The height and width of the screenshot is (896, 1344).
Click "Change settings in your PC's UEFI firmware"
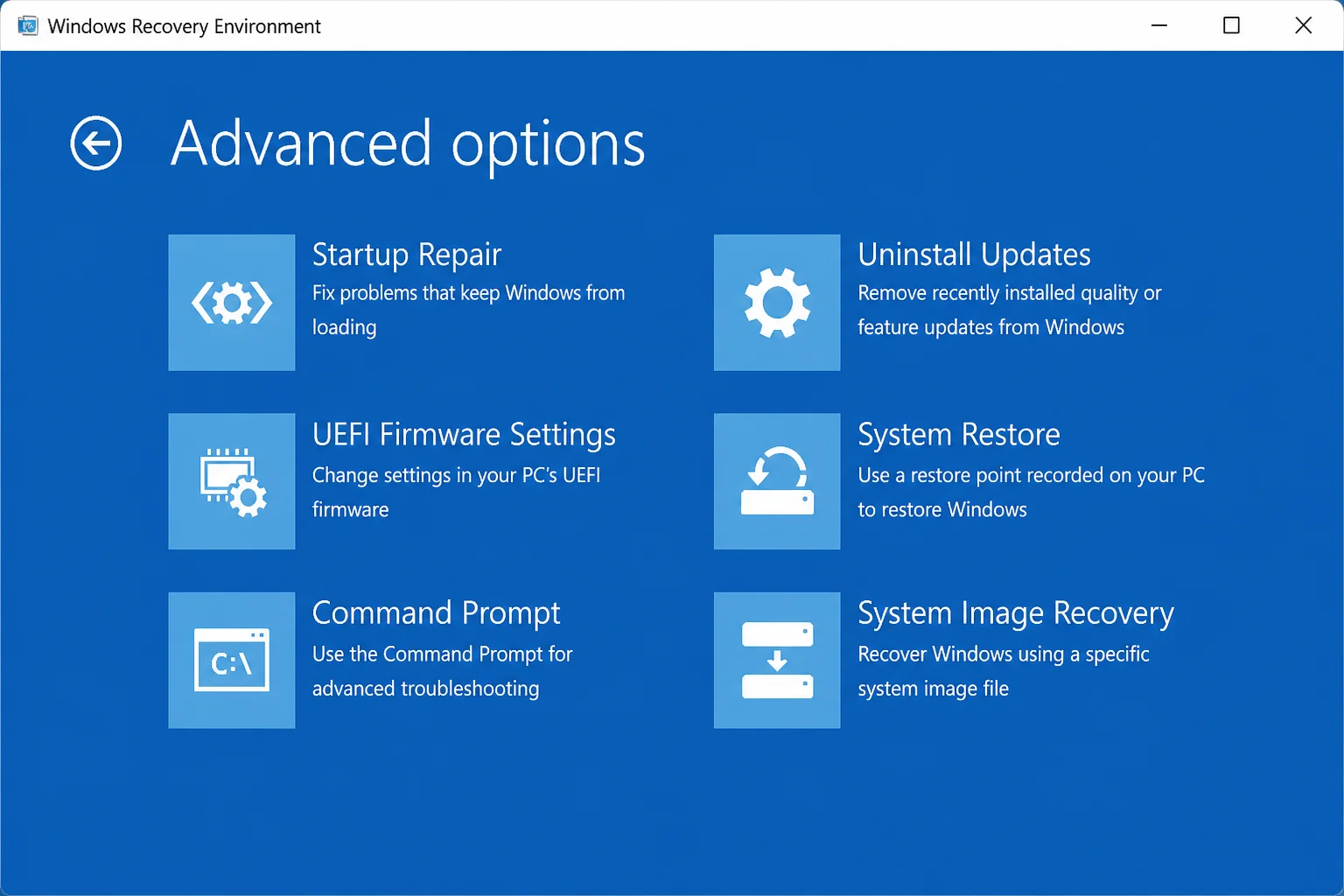click(457, 492)
